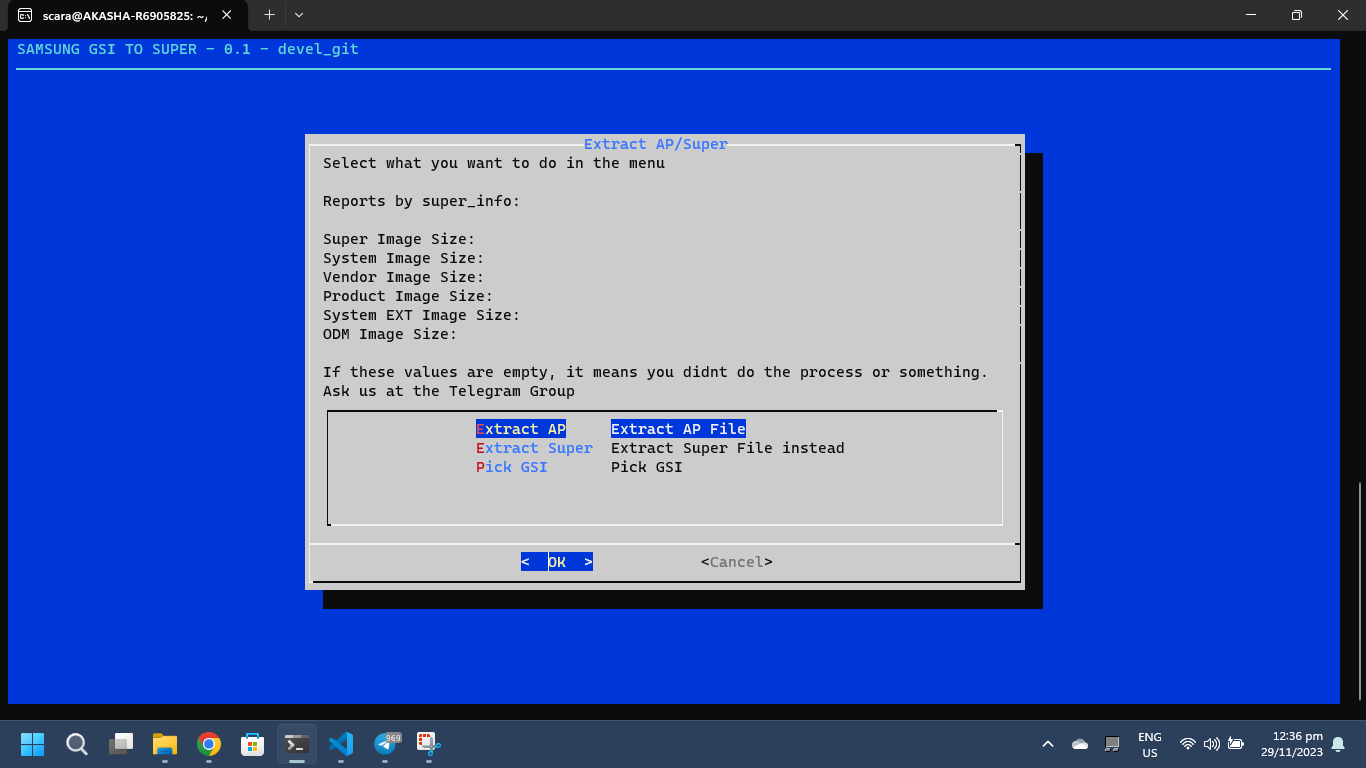Close the scara@AKASHA terminal tab
This screenshot has width=1366, height=768.
click(x=228, y=15)
